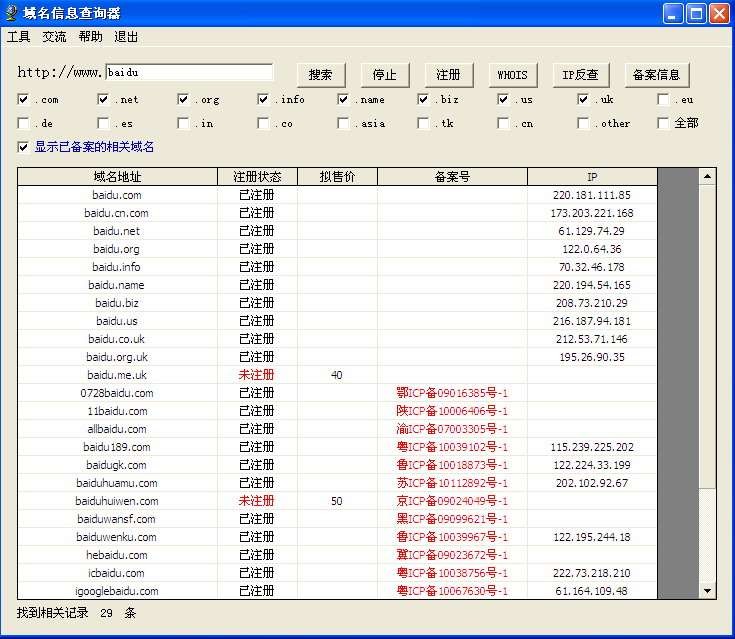
Task: Enable the .asia checkbox
Action: 343,123
